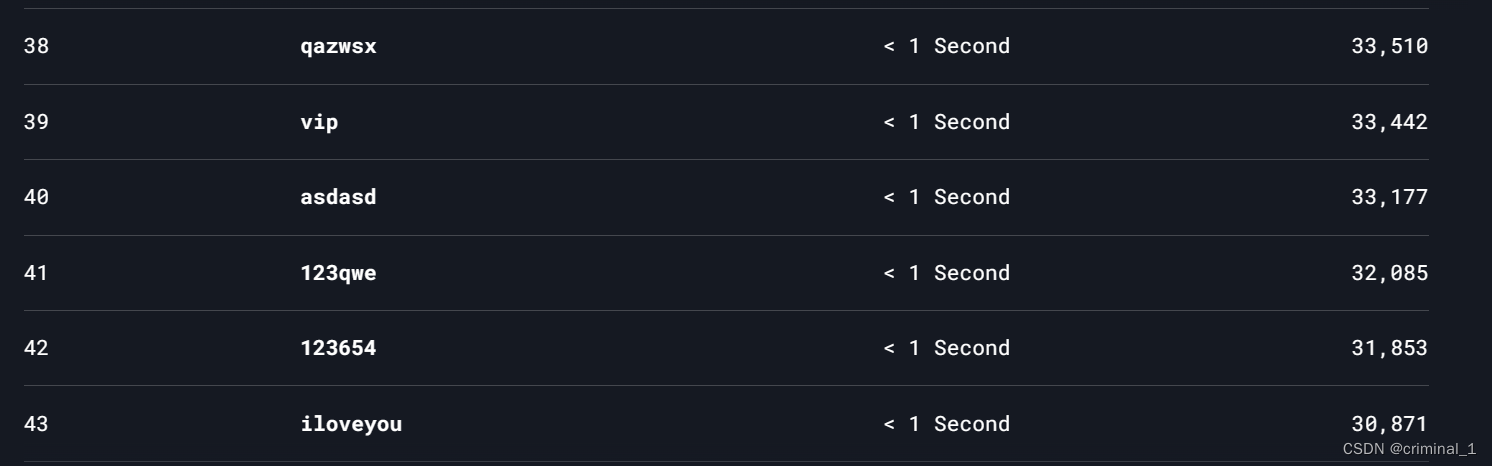Select the password text qazwsx
1492x466 pixels.
pyautogui.click(x=338, y=47)
